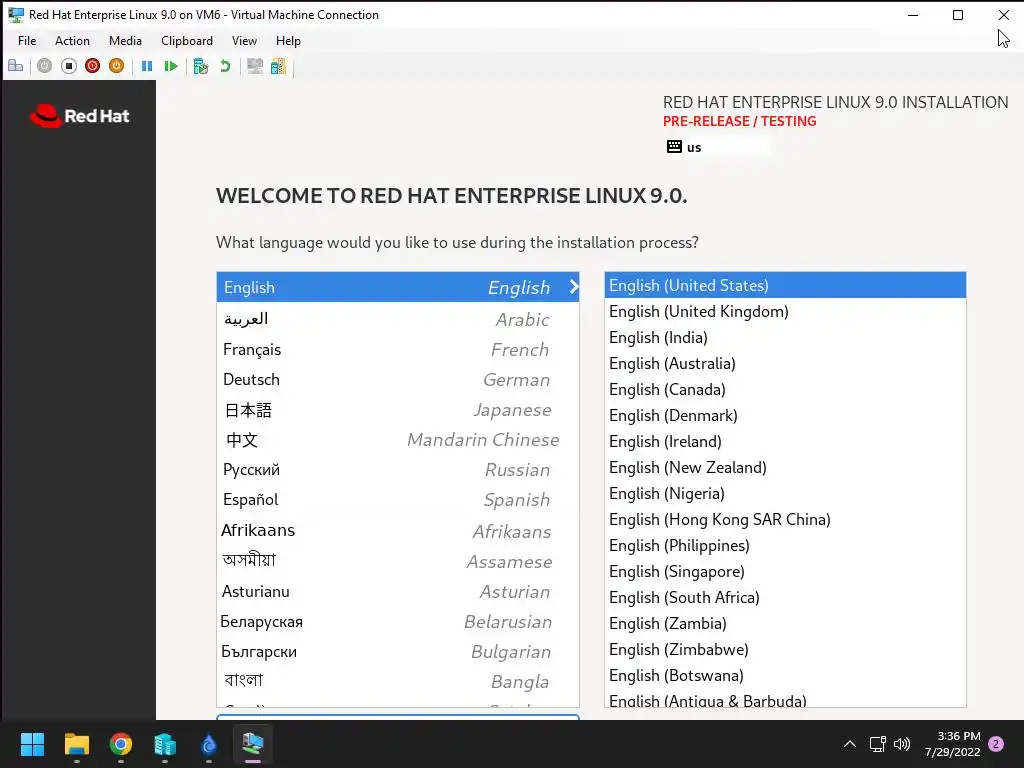Choose English (Denmark) locale
The image size is (1024, 768).
pyautogui.click(x=785, y=415)
